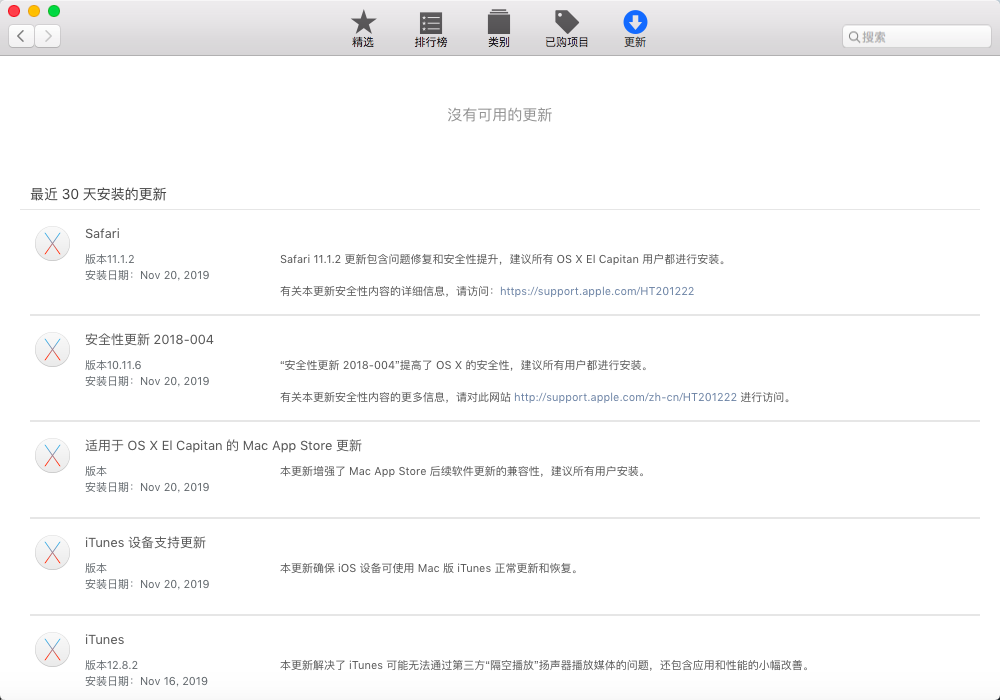Open the support.apple.com/HT201222 link
This screenshot has width=1000, height=700.
pyautogui.click(x=597, y=291)
